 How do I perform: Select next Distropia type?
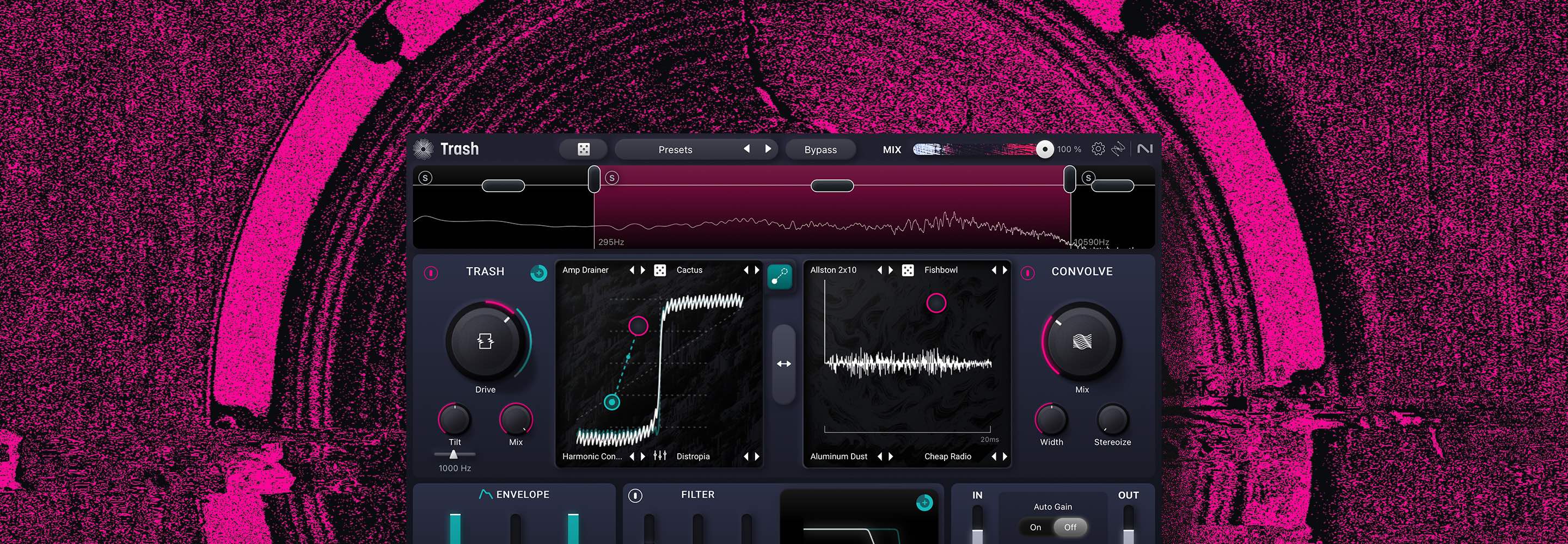click(757, 456)
